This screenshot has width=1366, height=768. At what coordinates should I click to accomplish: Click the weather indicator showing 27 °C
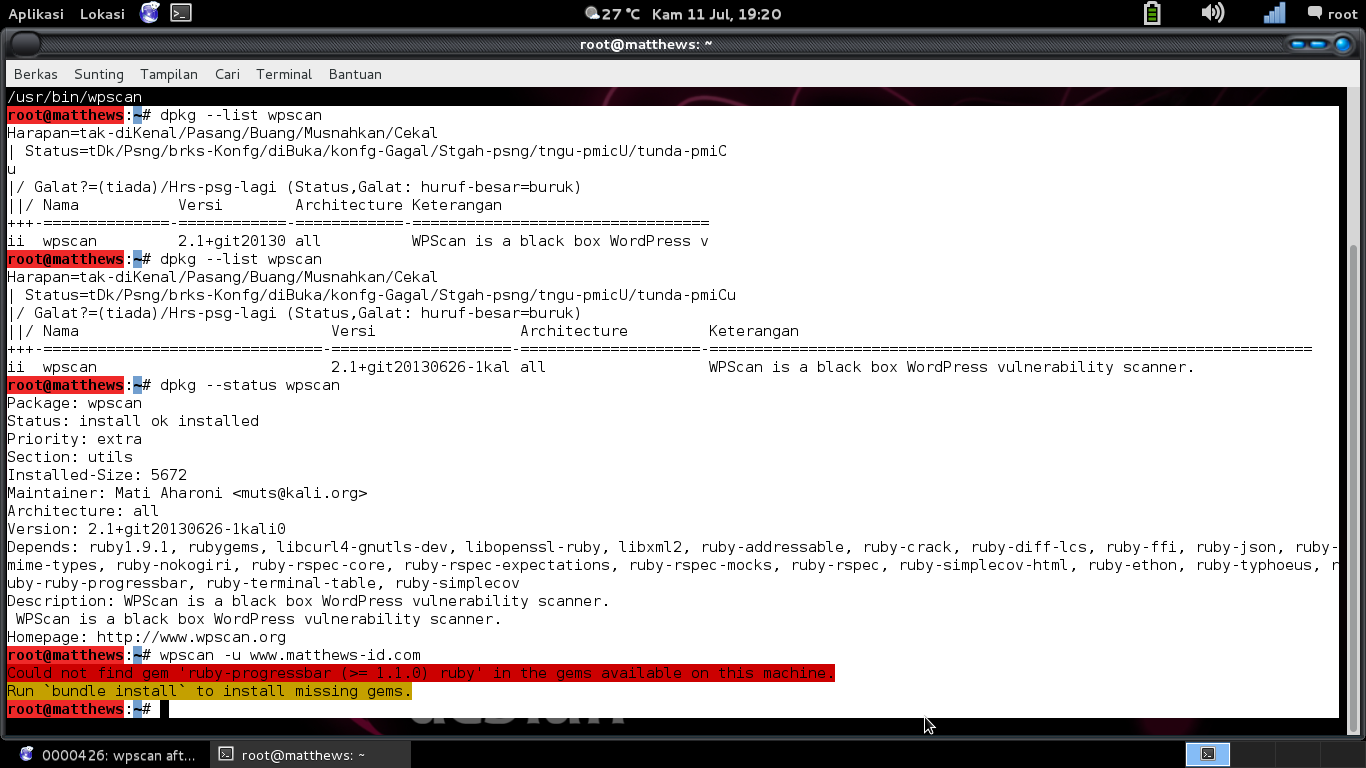(x=612, y=14)
